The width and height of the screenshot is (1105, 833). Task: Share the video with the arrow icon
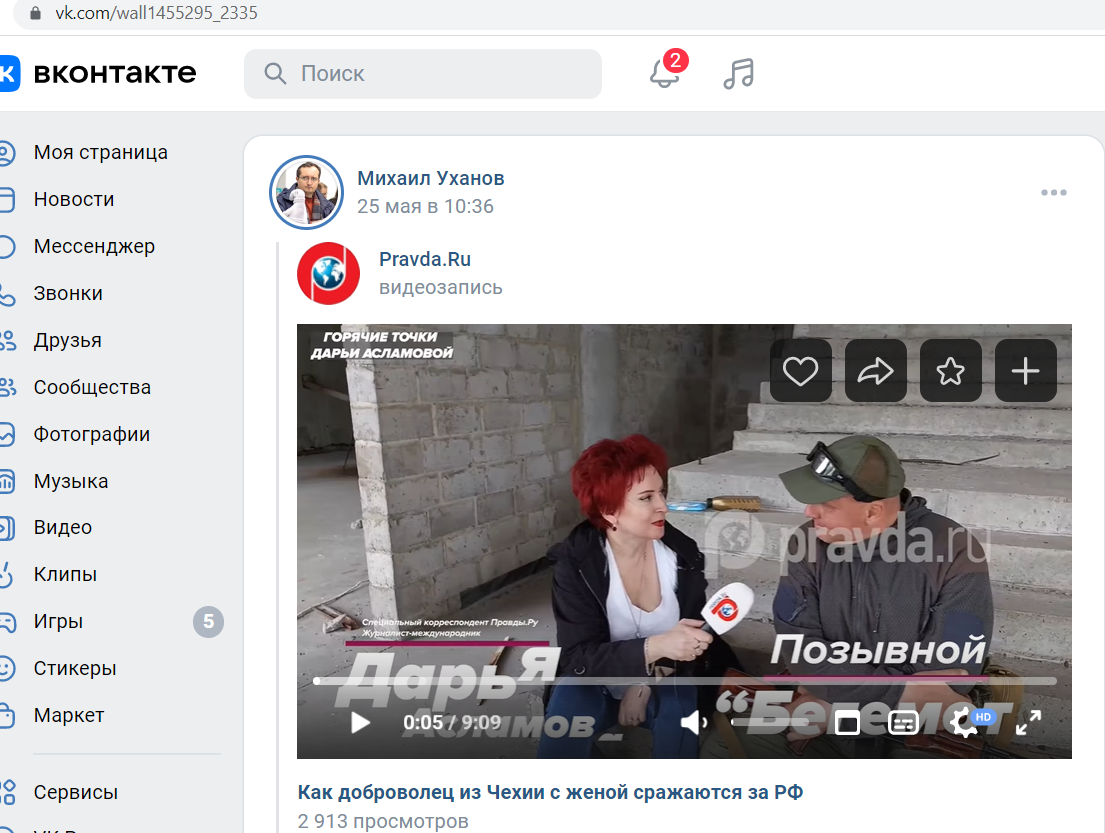click(875, 371)
